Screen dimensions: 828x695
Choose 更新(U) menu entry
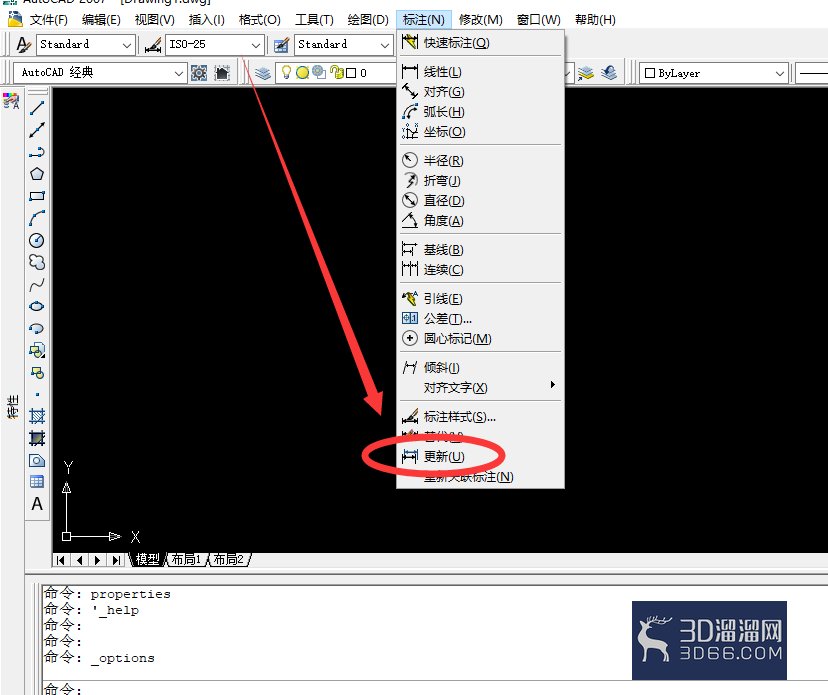pos(481,456)
